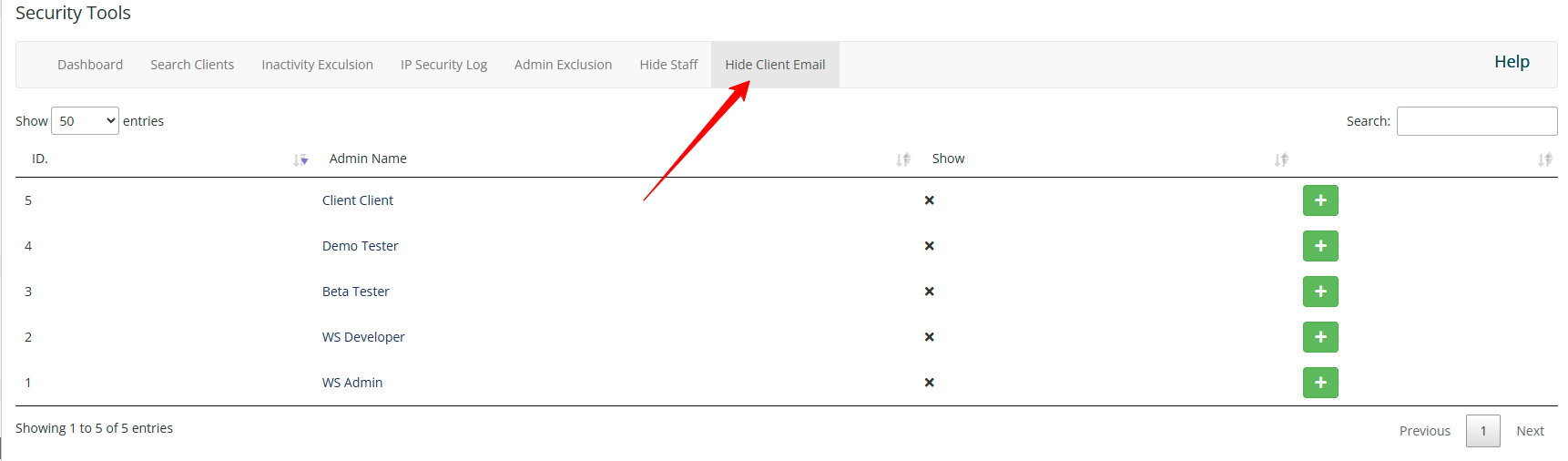The height and width of the screenshot is (461, 1568).
Task: Focus the Search input field
Action: 1477,121
